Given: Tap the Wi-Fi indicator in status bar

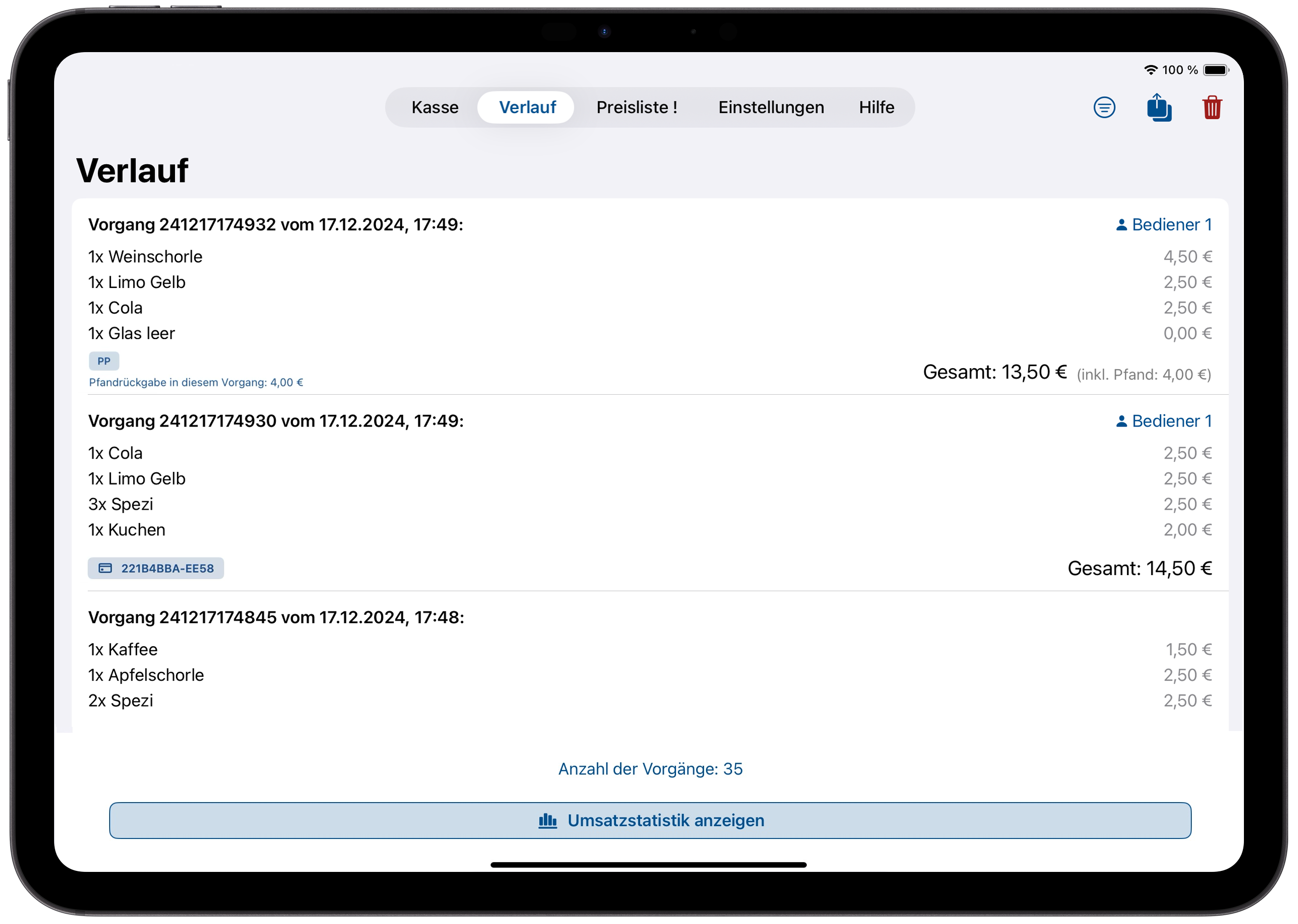Looking at the screenshot, I should pos(1150,70).
